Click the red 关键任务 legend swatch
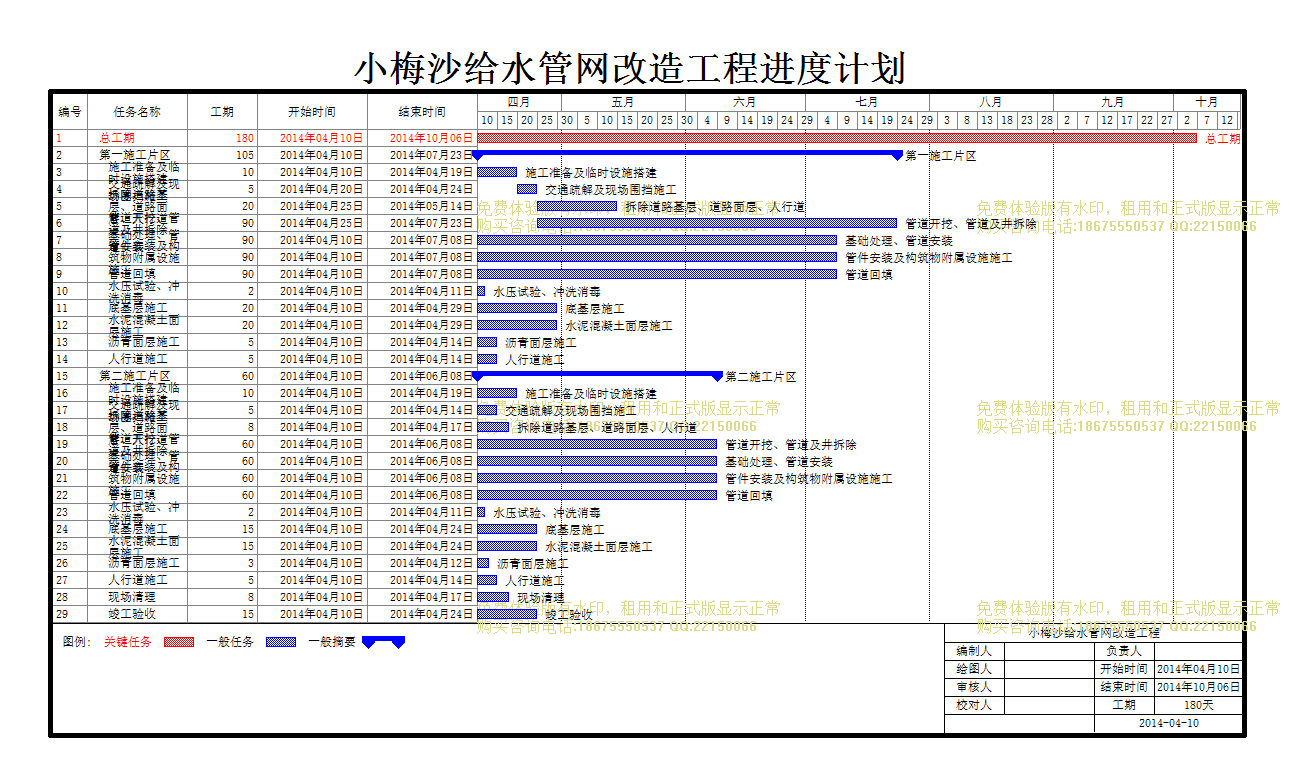The width and height of the screenshot is (1293, 784). [x=178, y=642]
